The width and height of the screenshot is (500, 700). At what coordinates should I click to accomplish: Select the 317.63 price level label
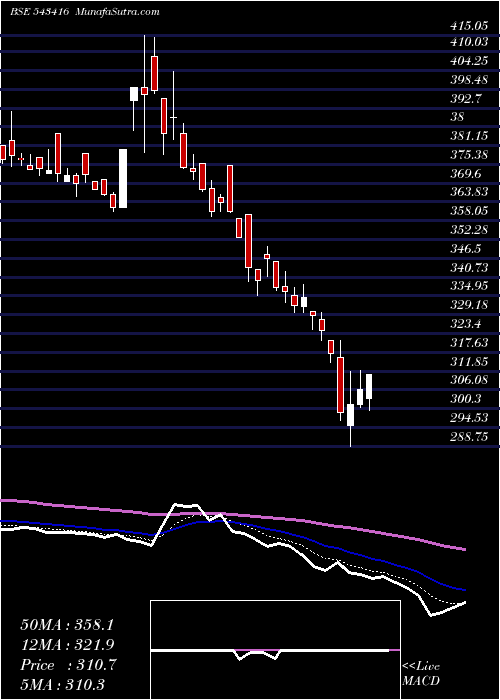(470, 342)
